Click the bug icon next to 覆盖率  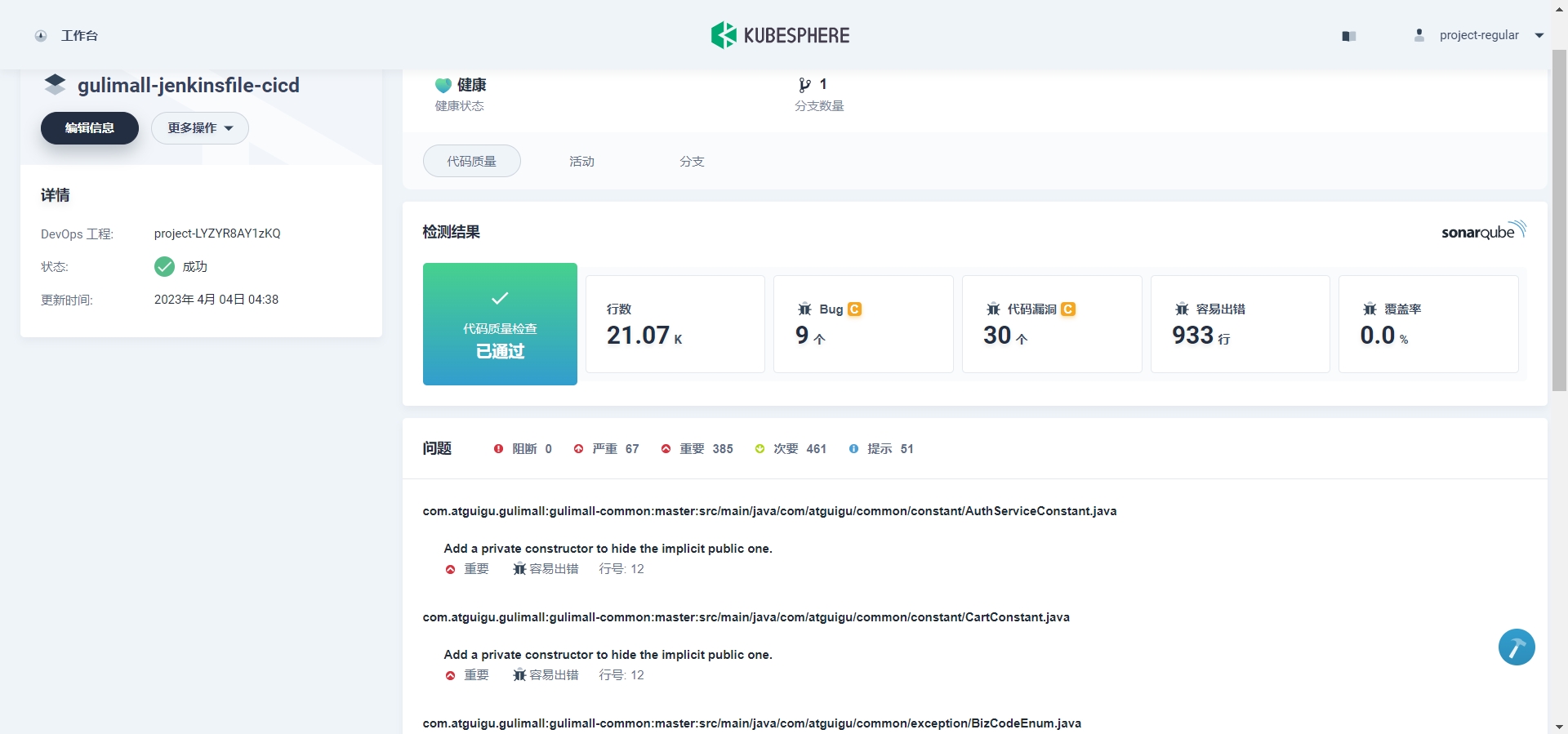[1370, 309]
